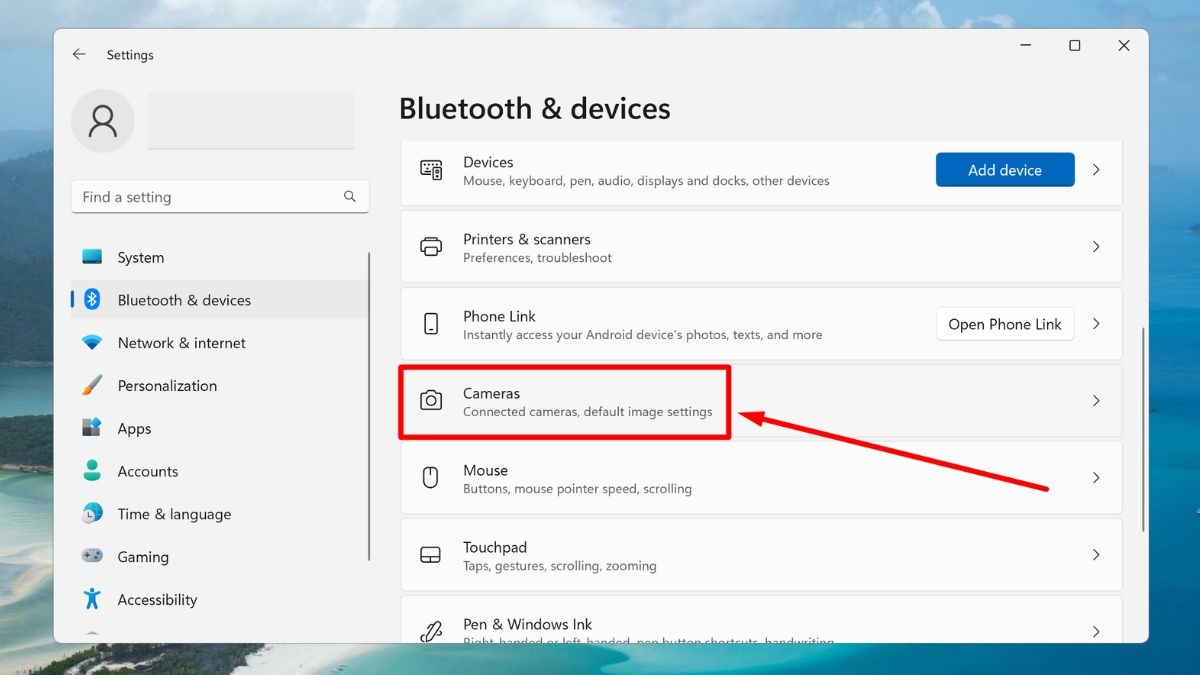Expand the Cameras row chevron

pyautogui.click(x=1096, y=401)
